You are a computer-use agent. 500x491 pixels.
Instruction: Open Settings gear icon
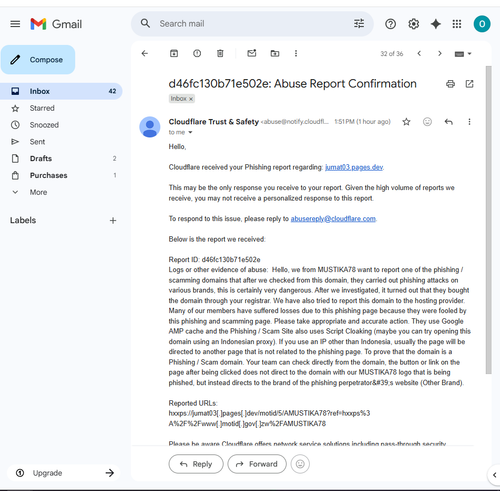click(413, 24)
